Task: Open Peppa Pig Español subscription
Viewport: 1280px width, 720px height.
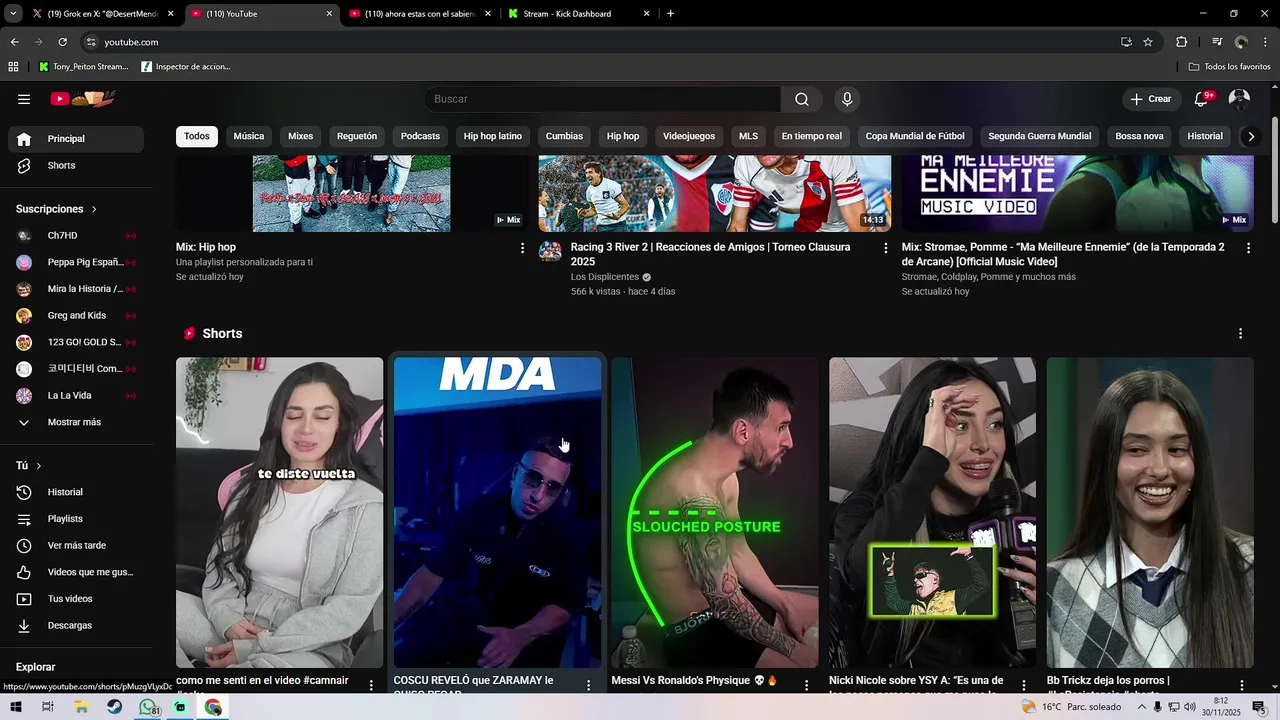Action: click(76, 262)
